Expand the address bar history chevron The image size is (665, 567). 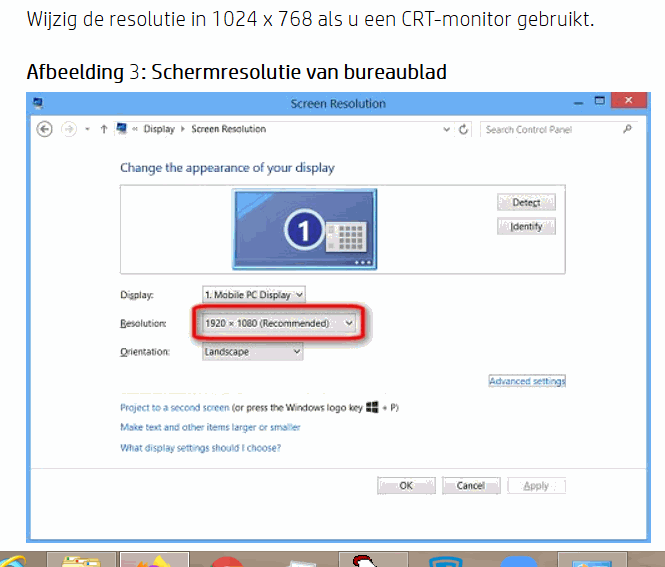point(446,129)
